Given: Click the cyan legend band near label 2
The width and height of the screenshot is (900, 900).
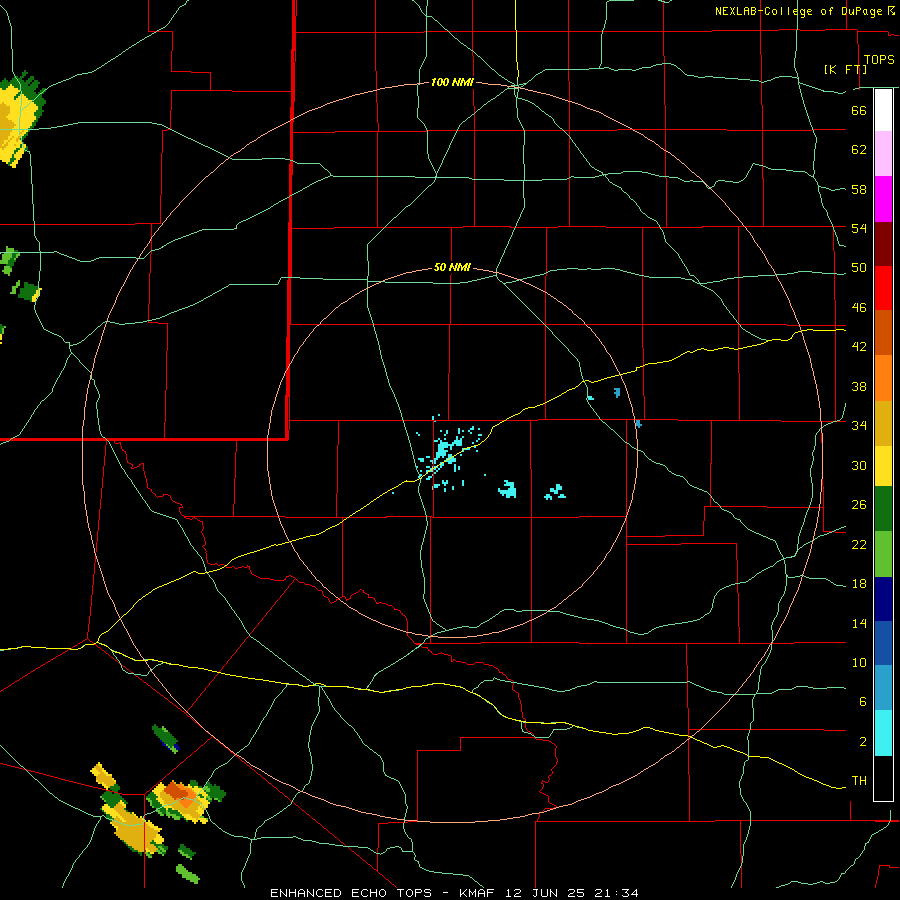Looking at the screenshot, I should click(883, 733).
